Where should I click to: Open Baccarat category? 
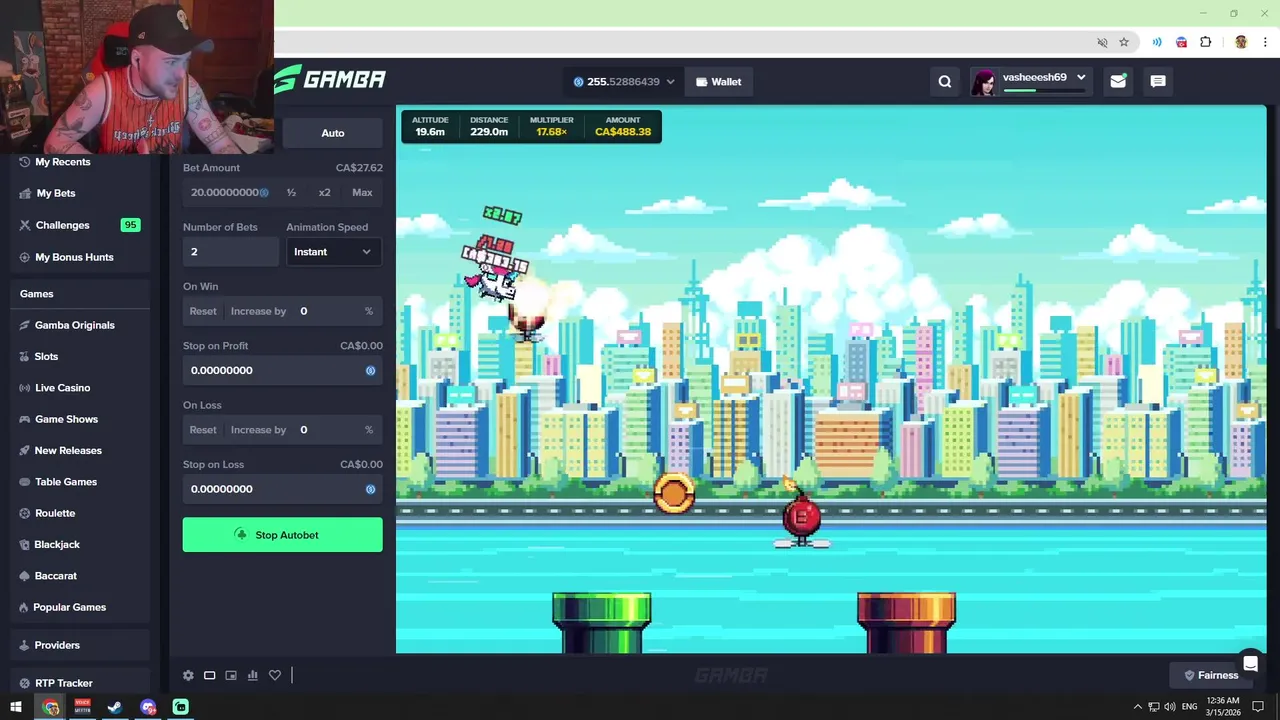(x=56, y=576)
